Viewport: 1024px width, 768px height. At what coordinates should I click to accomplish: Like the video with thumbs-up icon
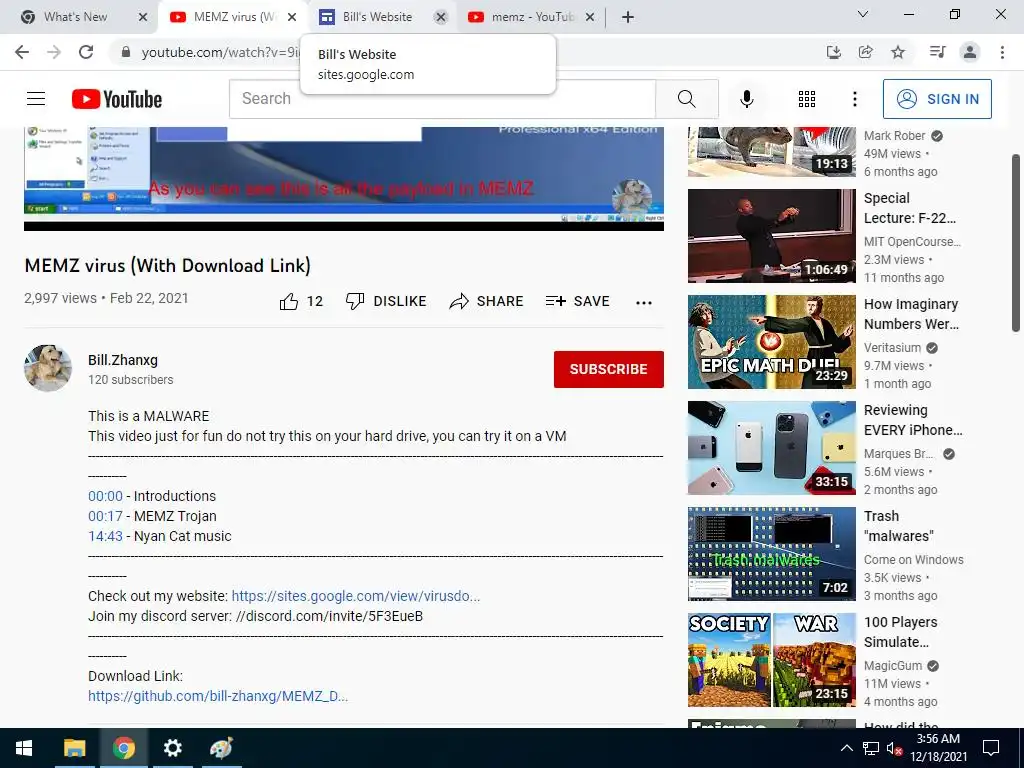point(289,301)
